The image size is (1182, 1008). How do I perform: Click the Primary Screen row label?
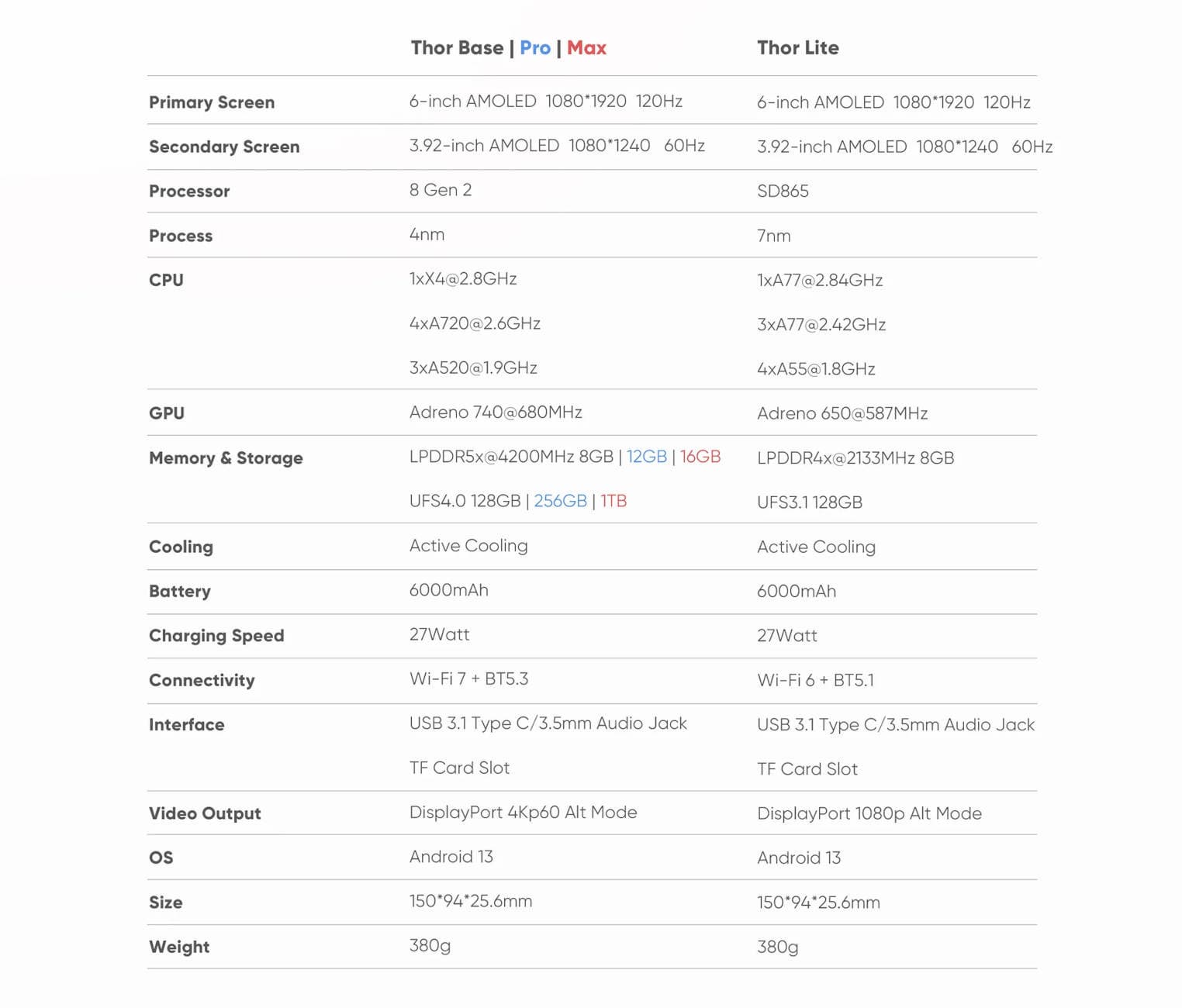212,102
